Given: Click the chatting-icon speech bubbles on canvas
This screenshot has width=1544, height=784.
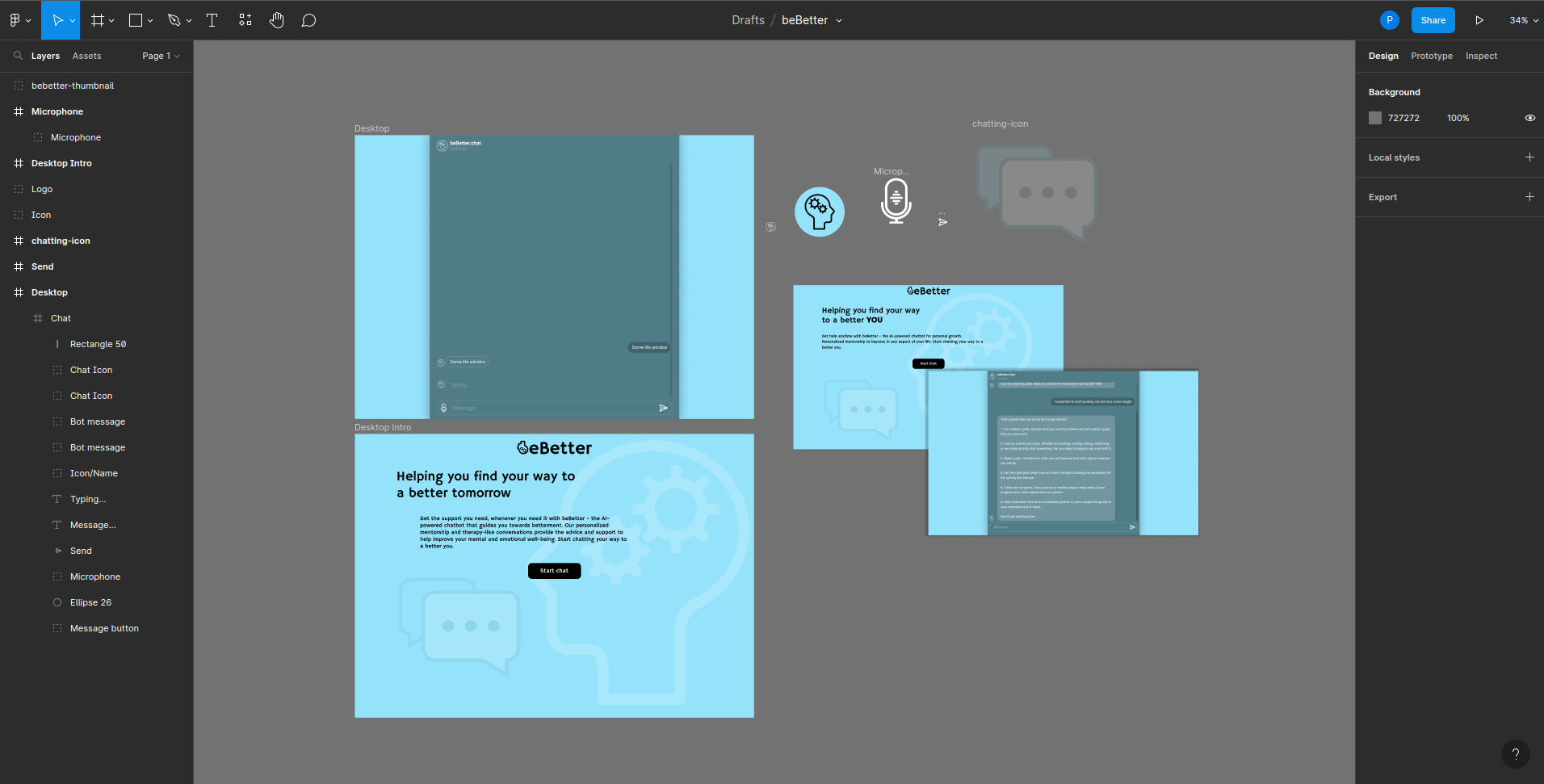Looking at the screenshot, I should click(x=1036, y=192).
